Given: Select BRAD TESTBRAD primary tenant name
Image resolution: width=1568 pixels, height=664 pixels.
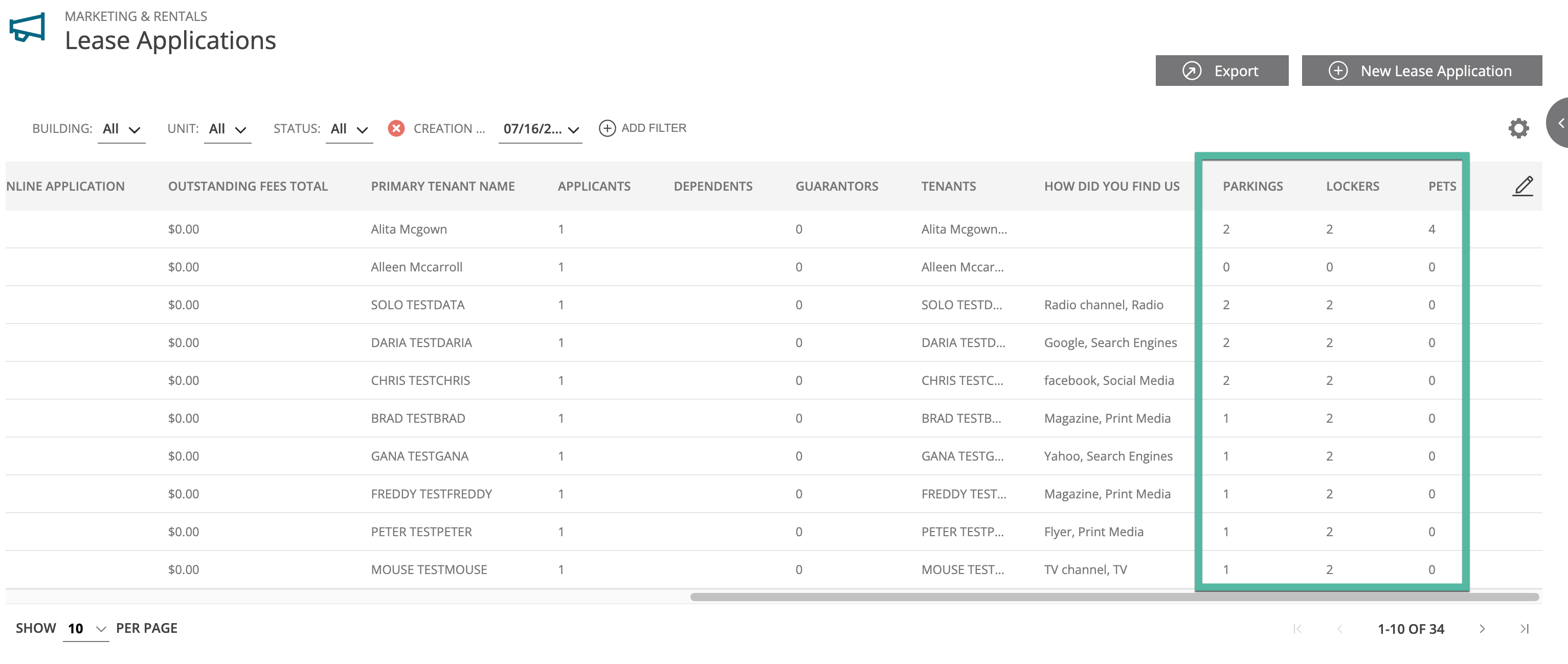Looking at the screenshot, I should click(x=417, y=418).
